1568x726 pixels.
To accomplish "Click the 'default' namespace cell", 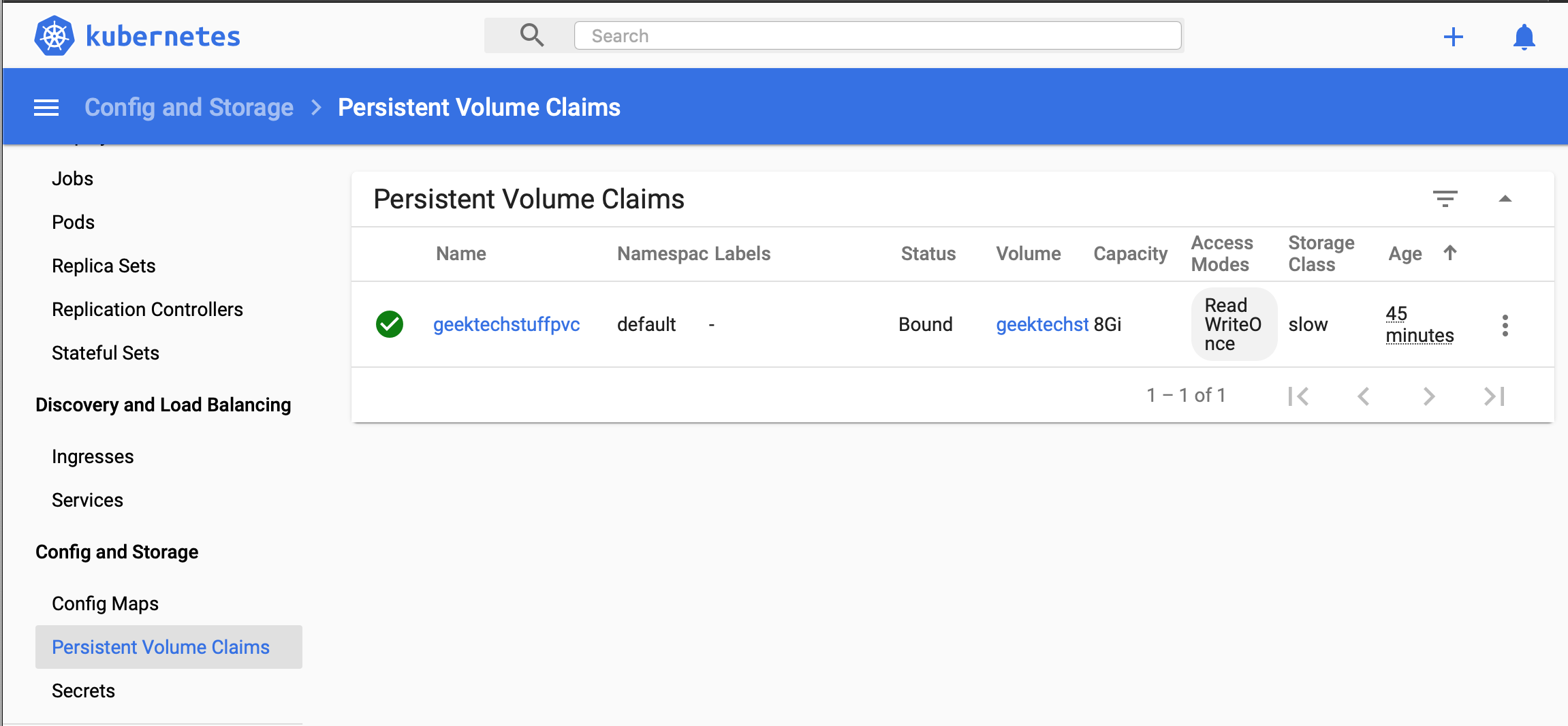I will coord(646,324).
